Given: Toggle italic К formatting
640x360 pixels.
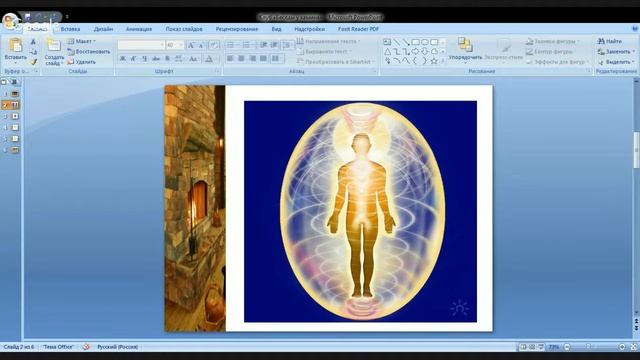Looking at the screenshot, I should tap(133, 59).
